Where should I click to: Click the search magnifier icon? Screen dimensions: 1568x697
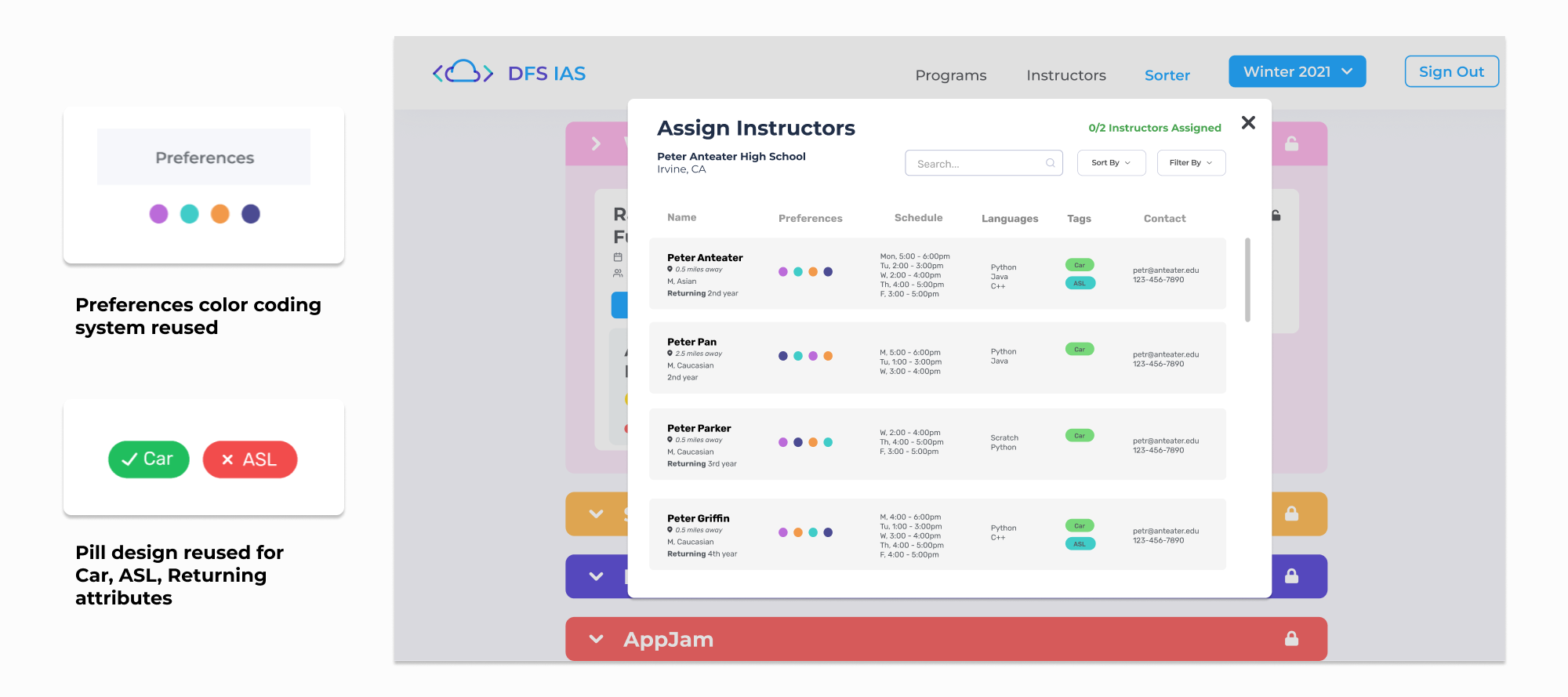(x=1050, y=163)
